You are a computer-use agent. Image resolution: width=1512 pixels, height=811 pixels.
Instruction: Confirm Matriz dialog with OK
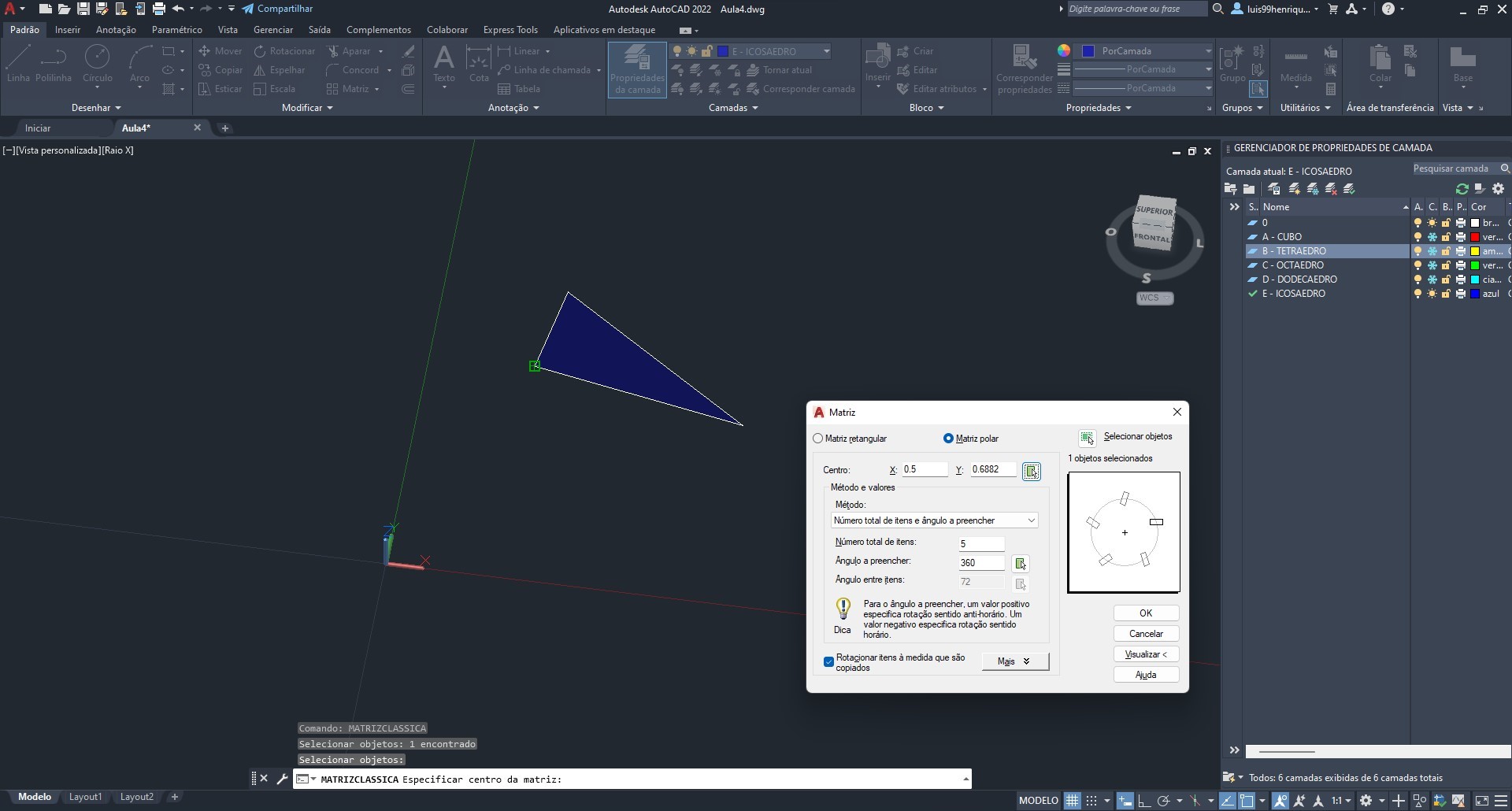coord(1146,613)
